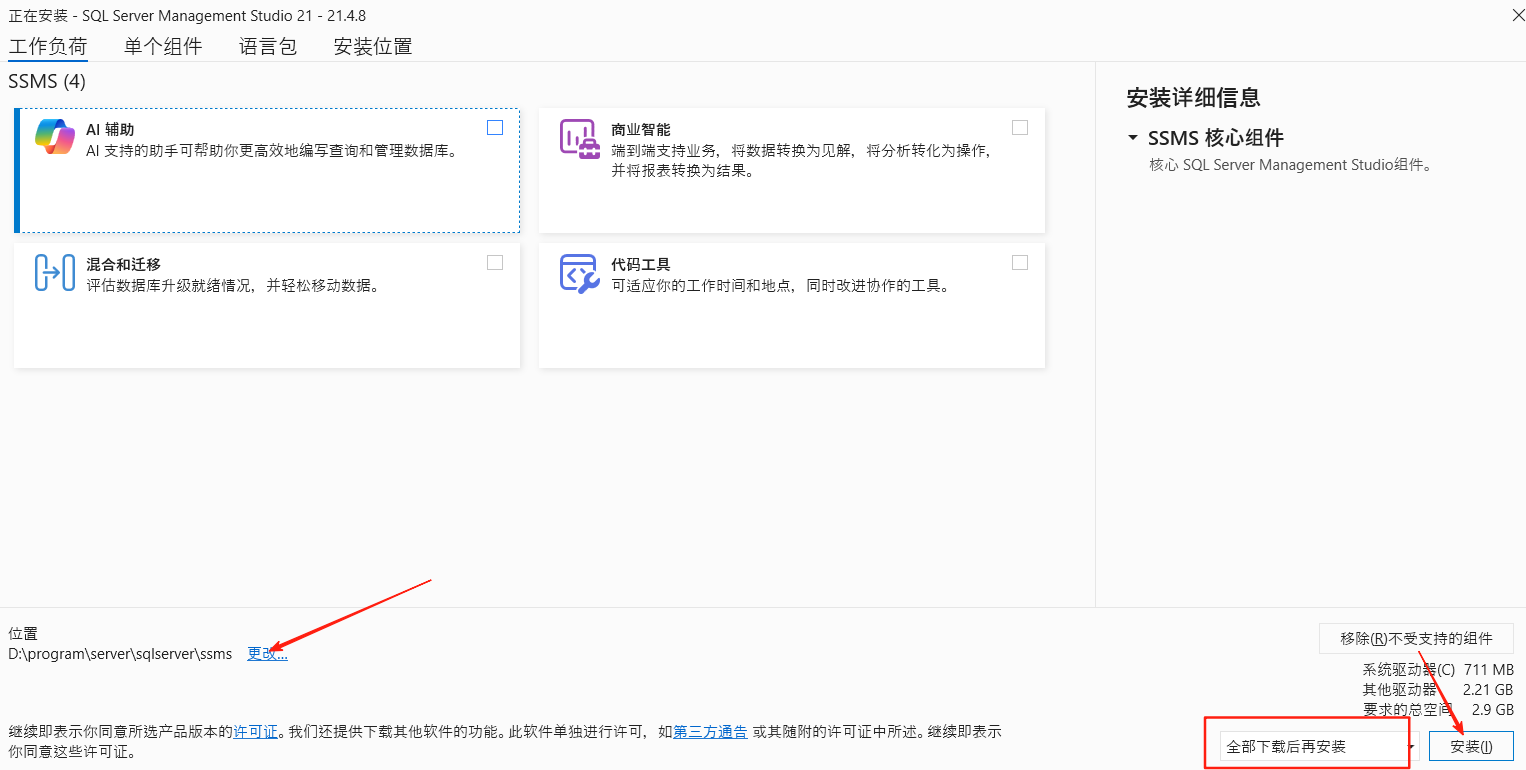
Task: Check the 商业智能 workload checkbox
Action: tap(1020, 127)
